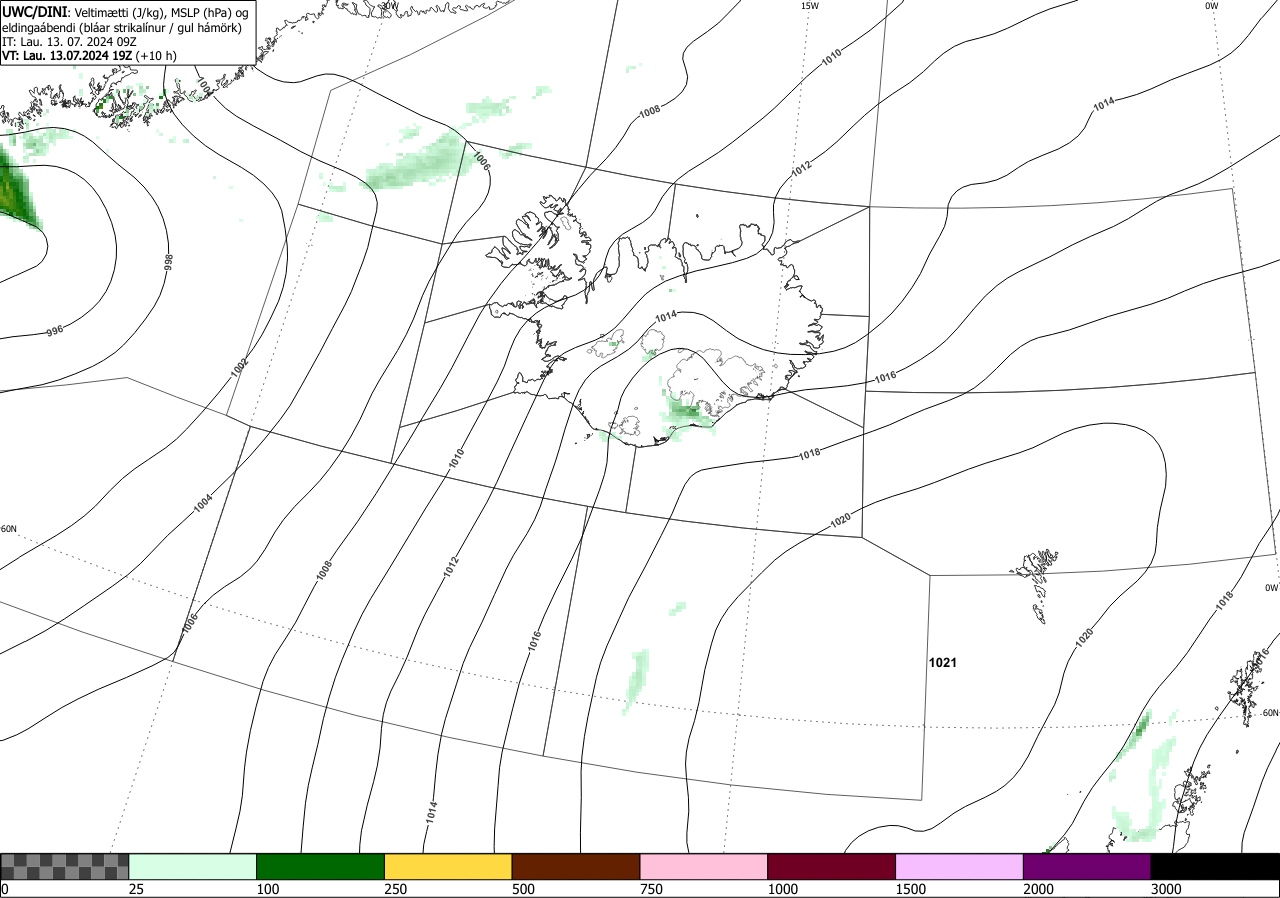Choose the pink 750–1000 legend swatch

pos(704,866)
